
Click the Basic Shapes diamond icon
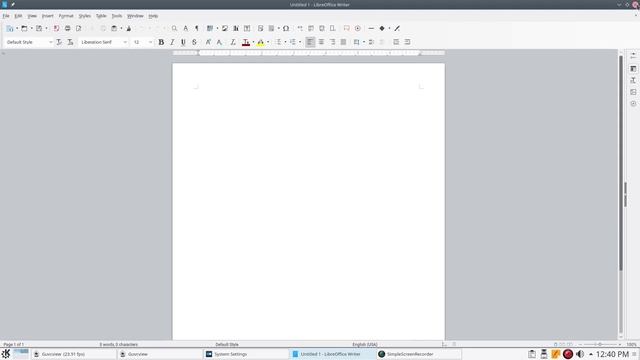click(382, 29)
